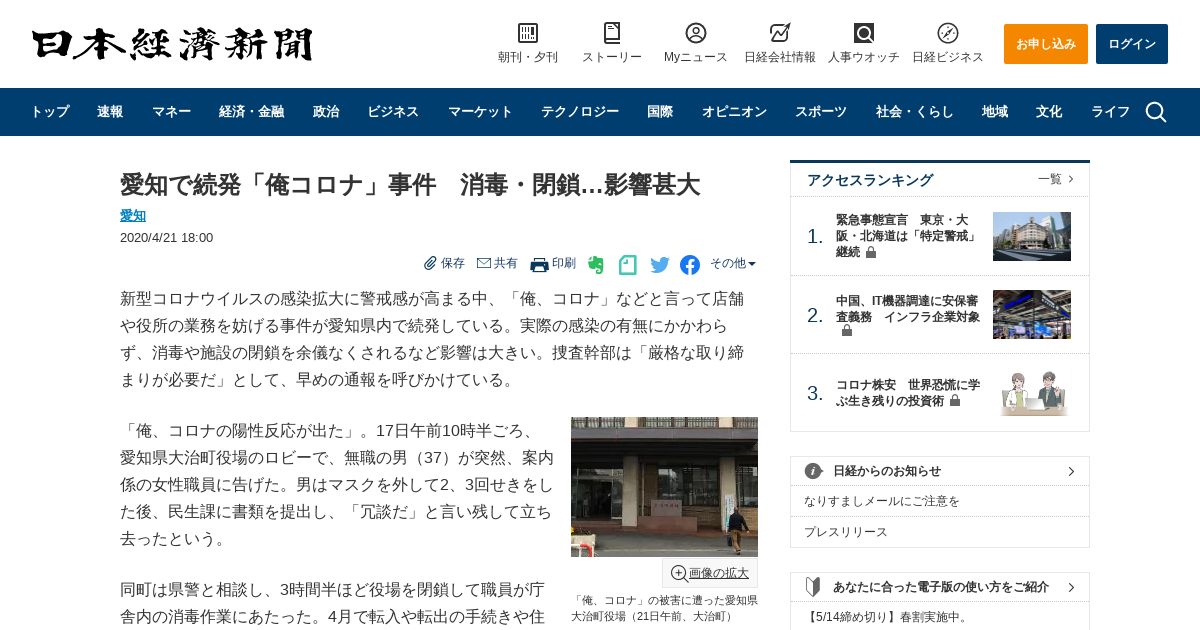Select the マーケット navigation tab
The width and height of the screenshot is (1200, 630).
480,112
